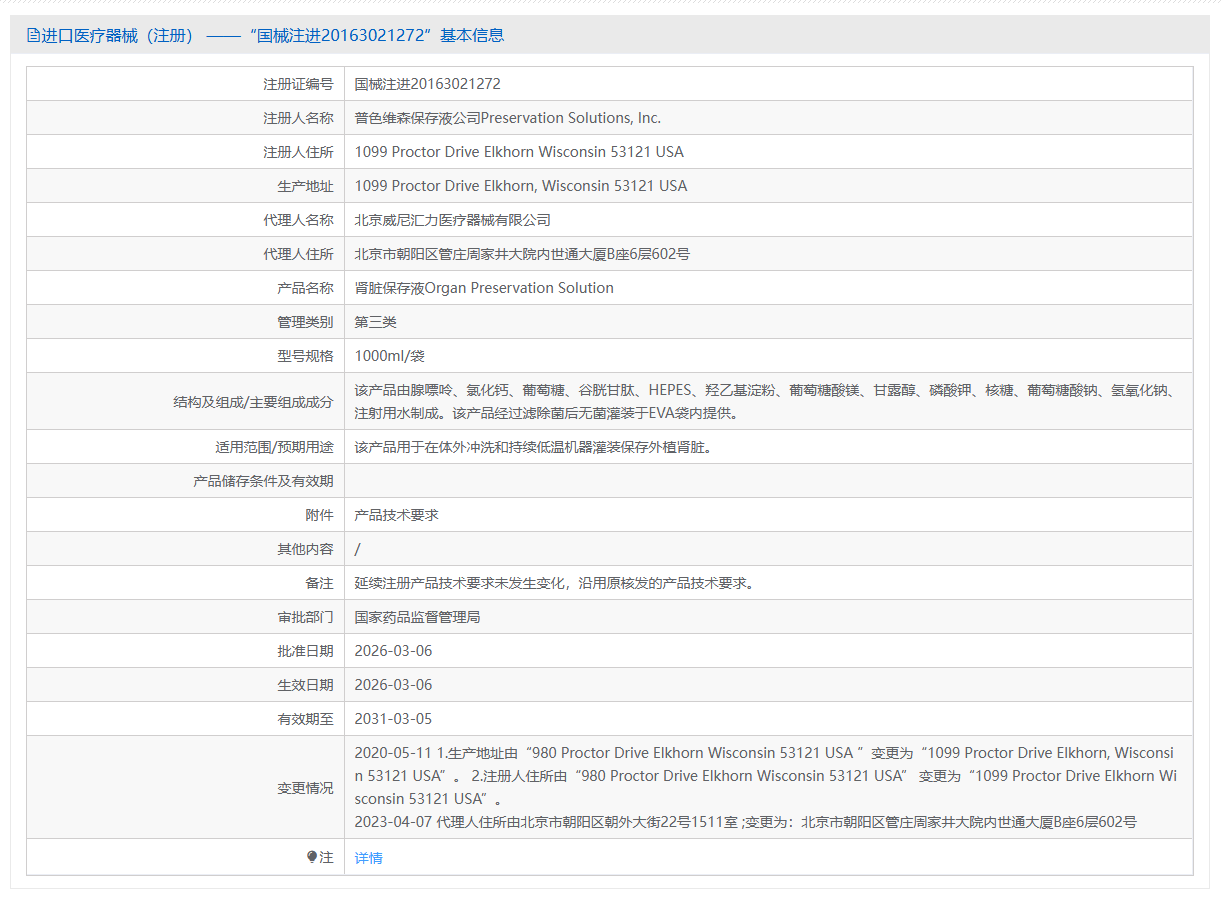
Task: Click the 代理人名称 label
Action: [x=298, y=220]
